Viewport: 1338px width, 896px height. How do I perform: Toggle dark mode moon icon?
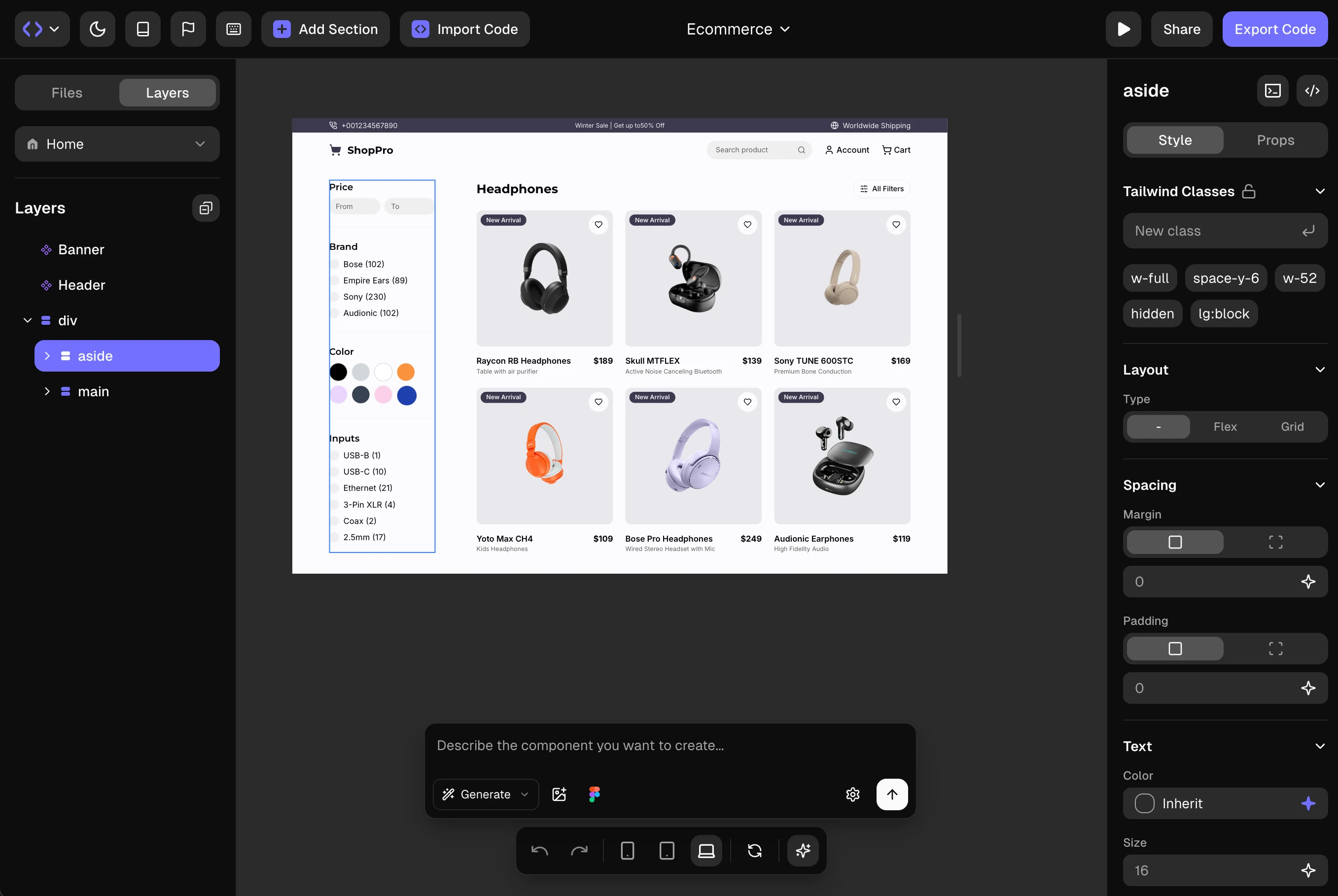click(x=98, y=29)
